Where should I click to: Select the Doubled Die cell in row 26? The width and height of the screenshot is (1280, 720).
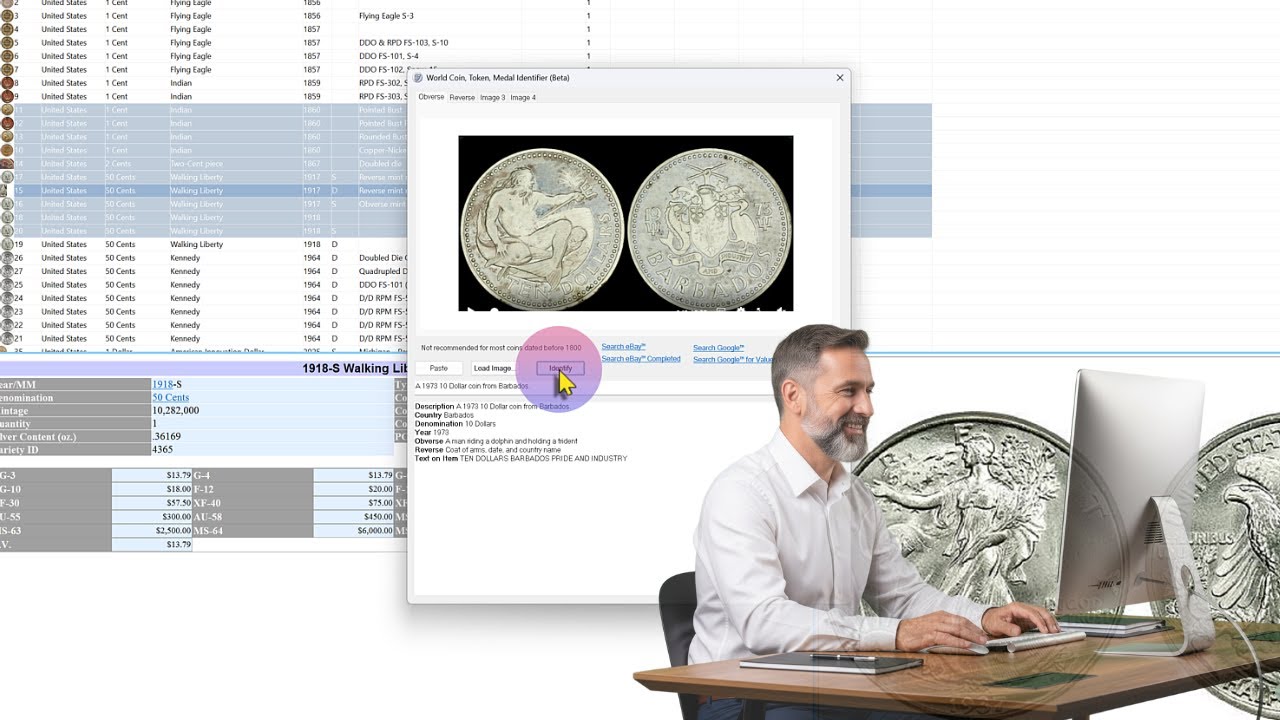tap(382, 258)
